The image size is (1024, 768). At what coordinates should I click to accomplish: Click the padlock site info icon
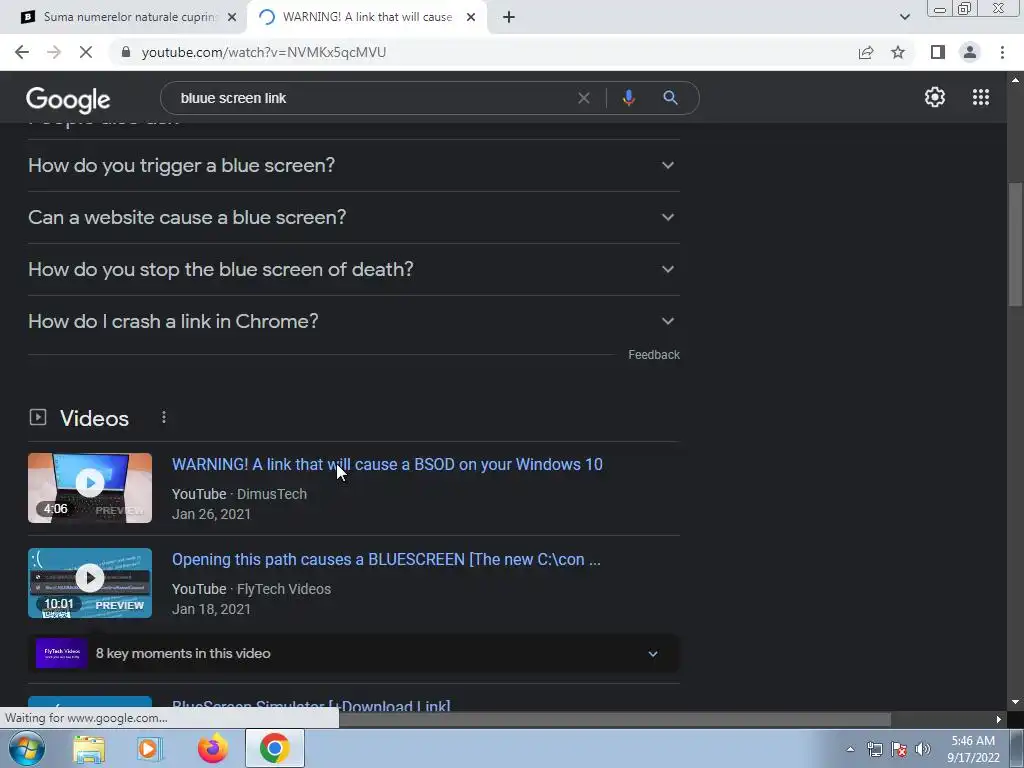tap(126, 52)
